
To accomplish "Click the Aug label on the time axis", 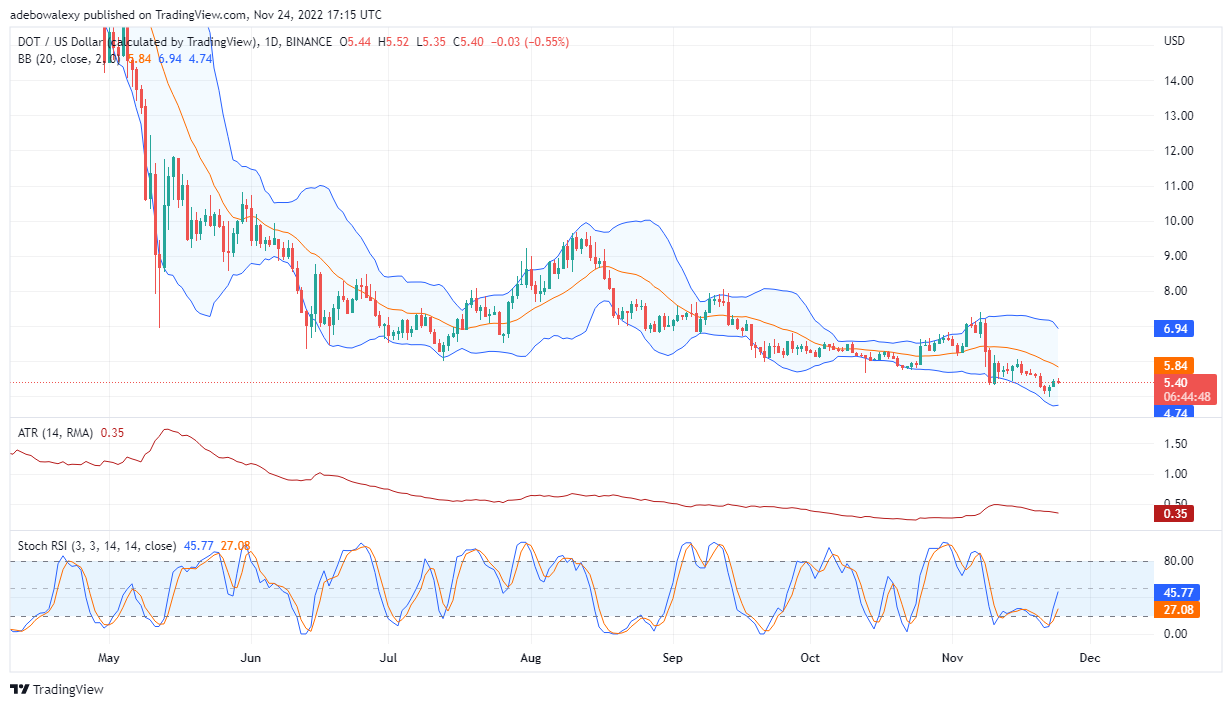I will [531, 658].
